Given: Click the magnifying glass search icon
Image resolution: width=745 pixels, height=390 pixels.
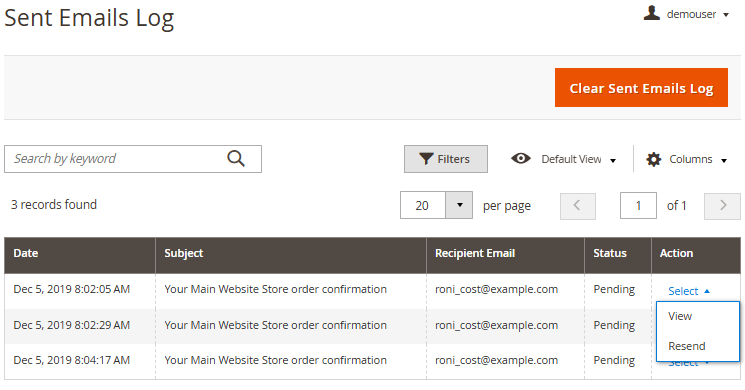Looking at the screenshot, I should pyautogui.click(x=236, y=158).
